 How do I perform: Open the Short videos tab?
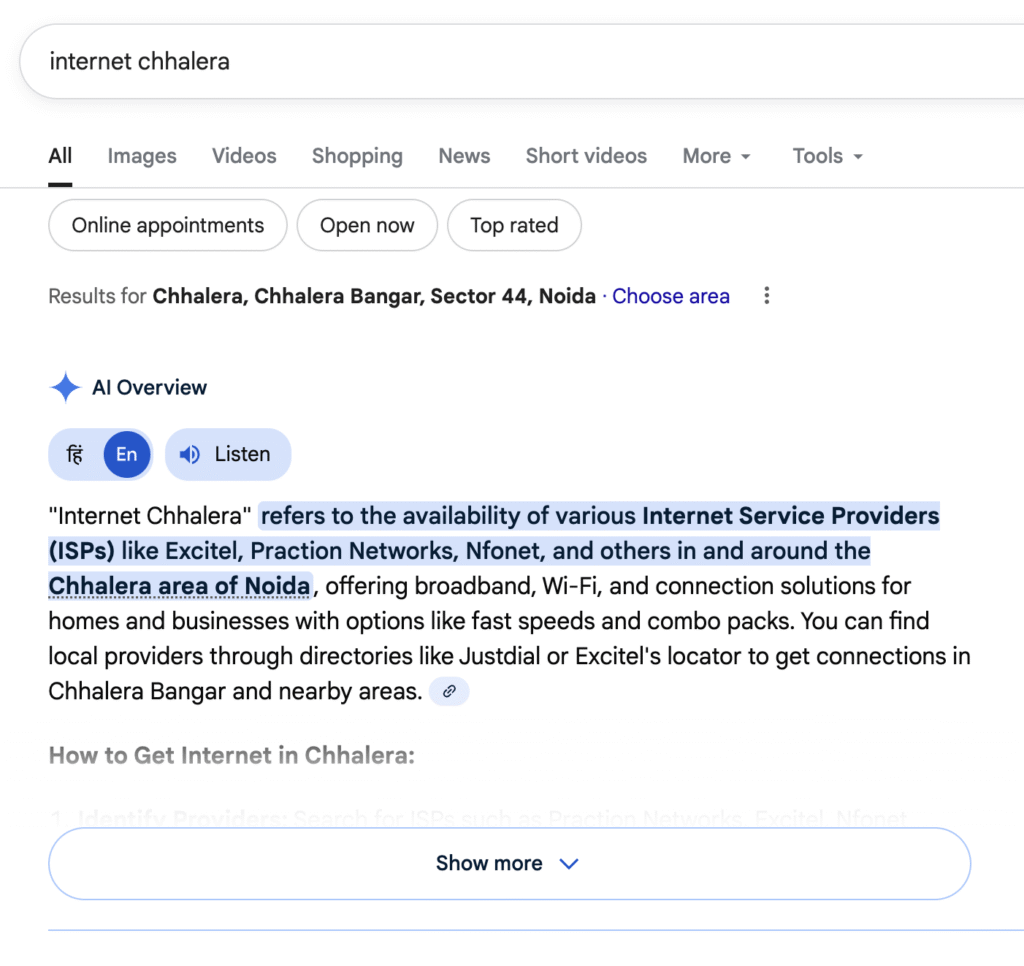coord(586,156)
